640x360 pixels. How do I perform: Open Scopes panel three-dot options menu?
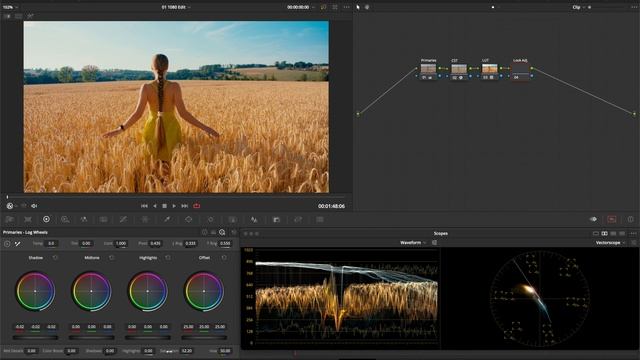coord(633,233)
